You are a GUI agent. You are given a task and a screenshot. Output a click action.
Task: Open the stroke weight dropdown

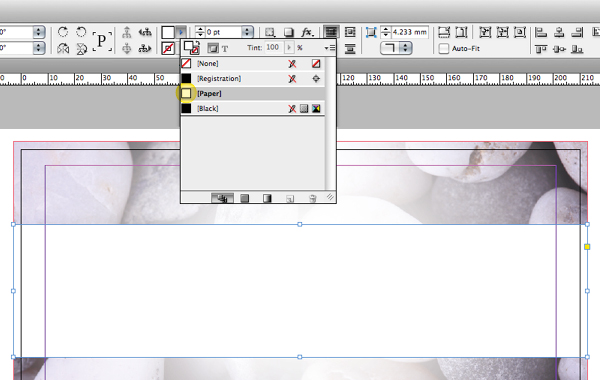point(247,32)
